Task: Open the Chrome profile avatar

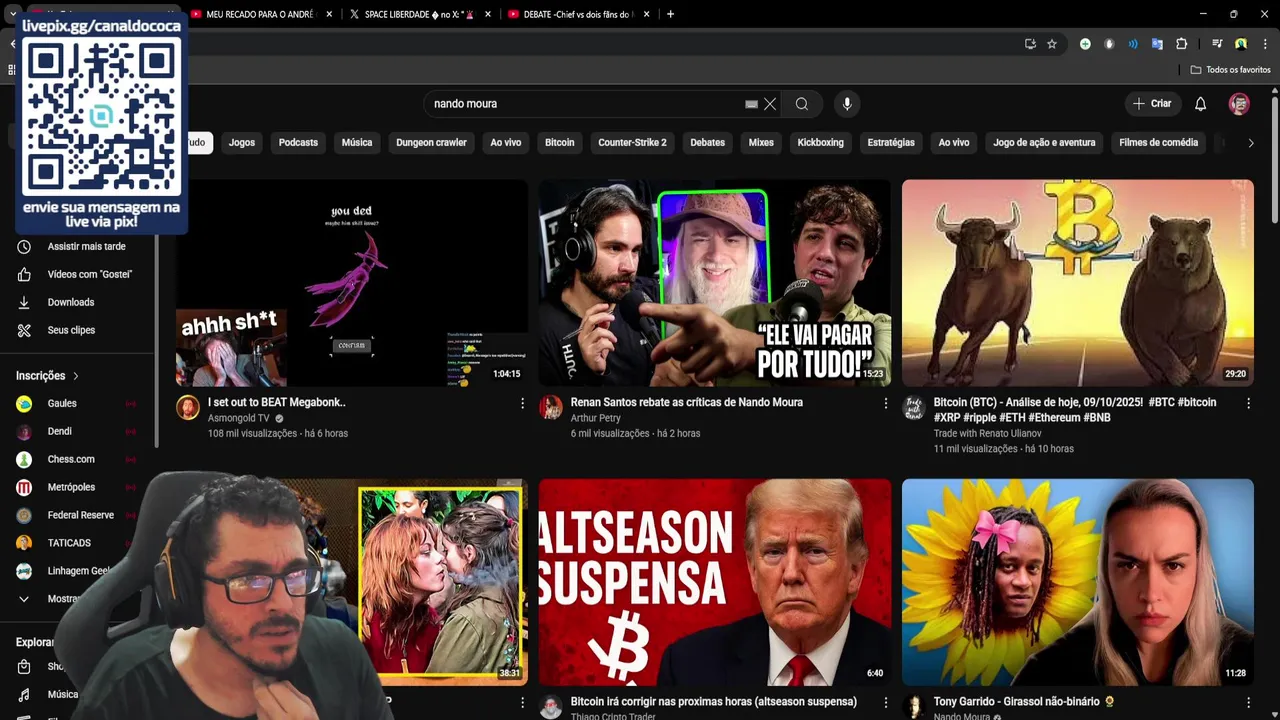Action: click(1241, 44)
